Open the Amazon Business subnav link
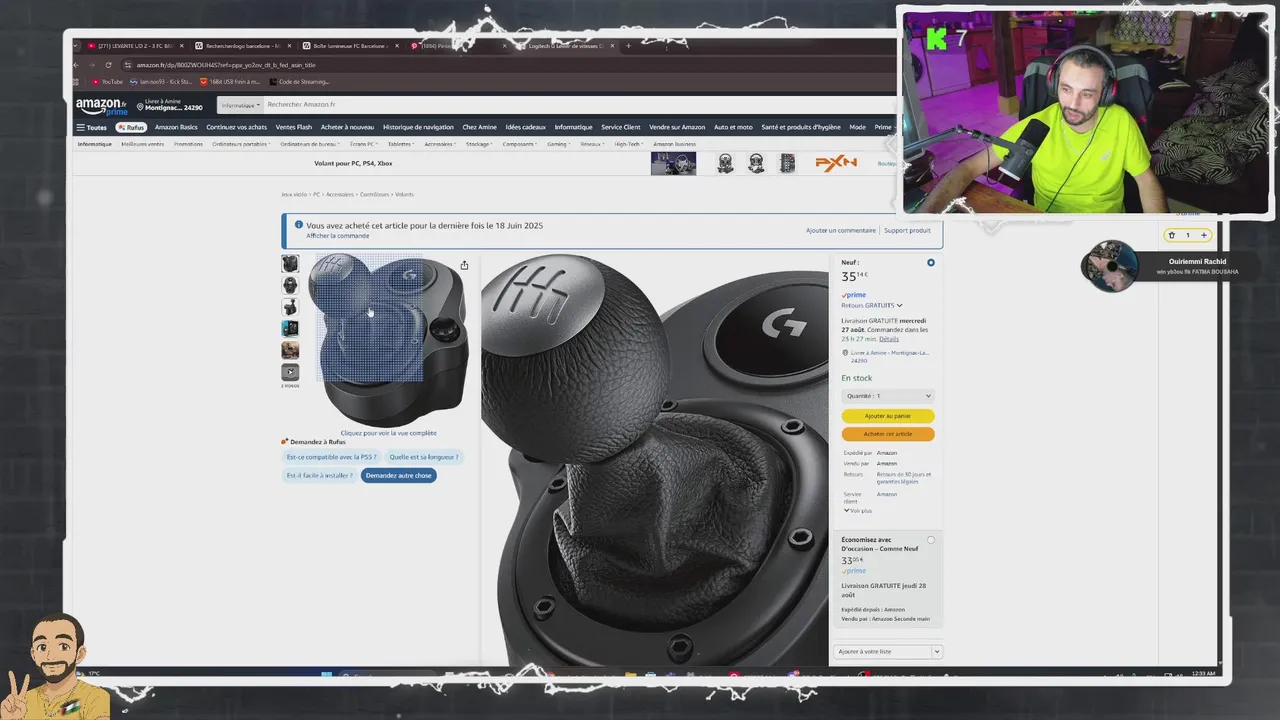This screenshot has height=720, width=1280. coord(674,144)
